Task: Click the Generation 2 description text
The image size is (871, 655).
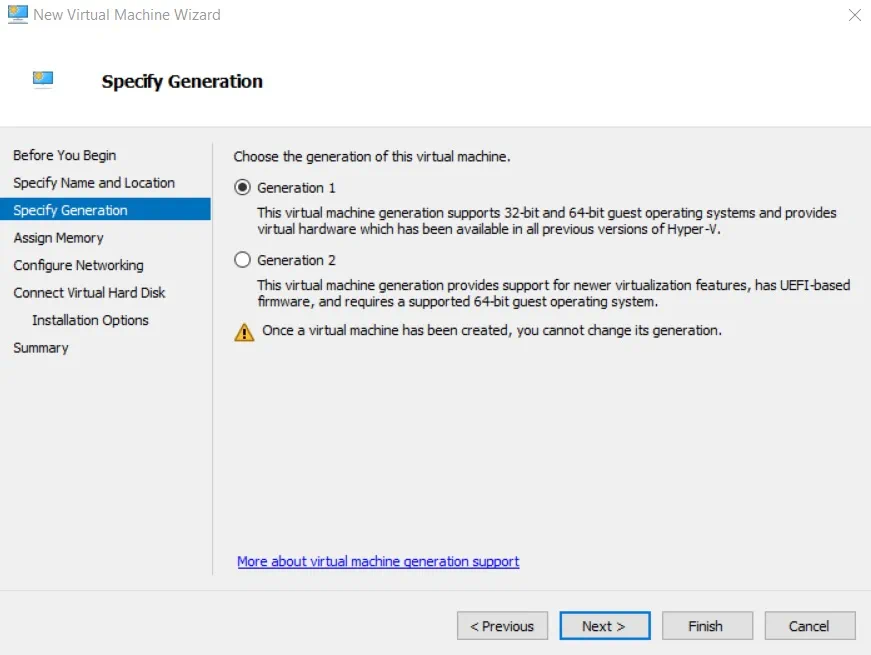Action: click(x=553, y=293)
